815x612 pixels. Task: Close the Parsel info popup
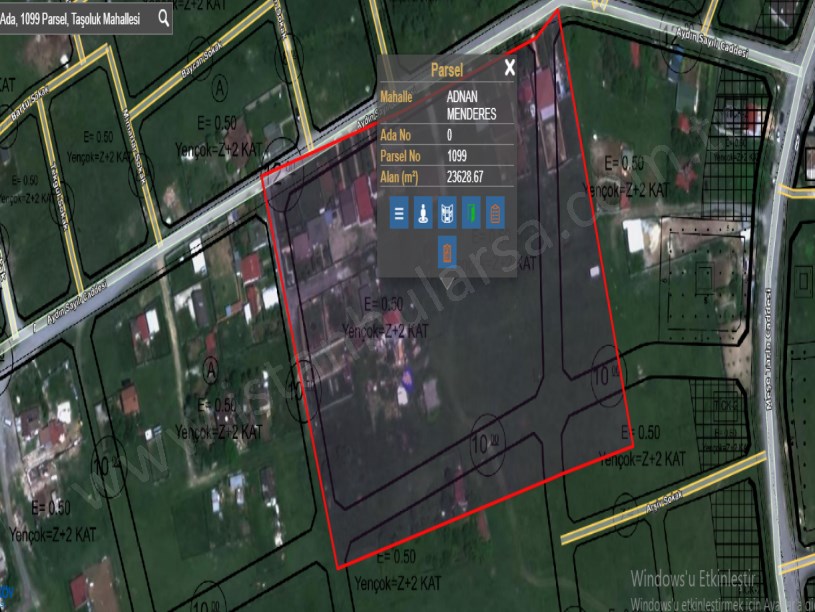[510, 68]
